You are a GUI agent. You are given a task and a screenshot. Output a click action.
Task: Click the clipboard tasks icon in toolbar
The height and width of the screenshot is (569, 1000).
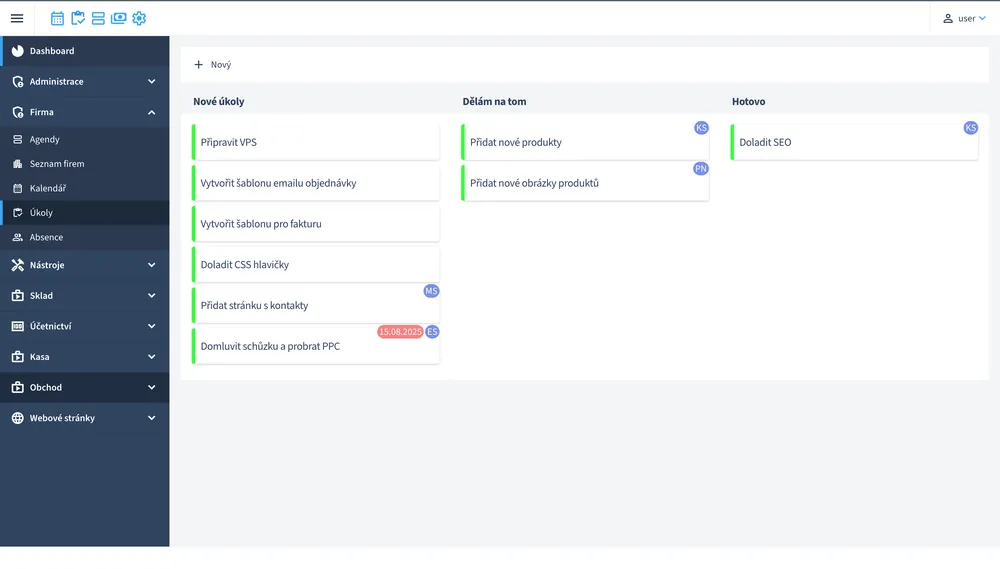(78, 18)
